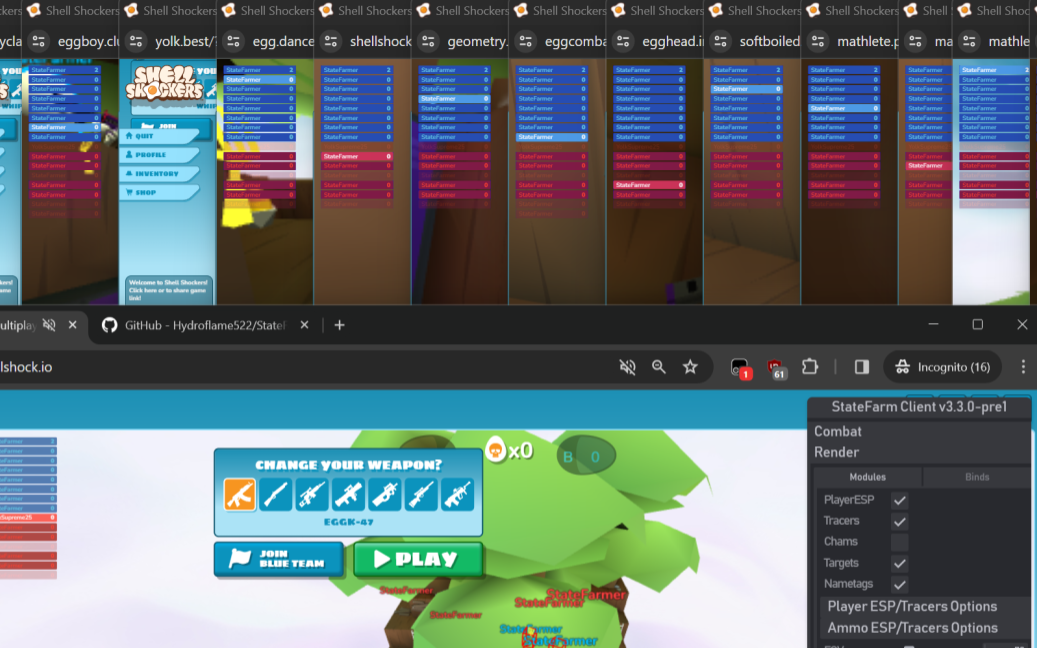Open PROFILE in the yolk.best window menu
The width and height of the screenshot is (1037, 648).
[x=161, y=155]
